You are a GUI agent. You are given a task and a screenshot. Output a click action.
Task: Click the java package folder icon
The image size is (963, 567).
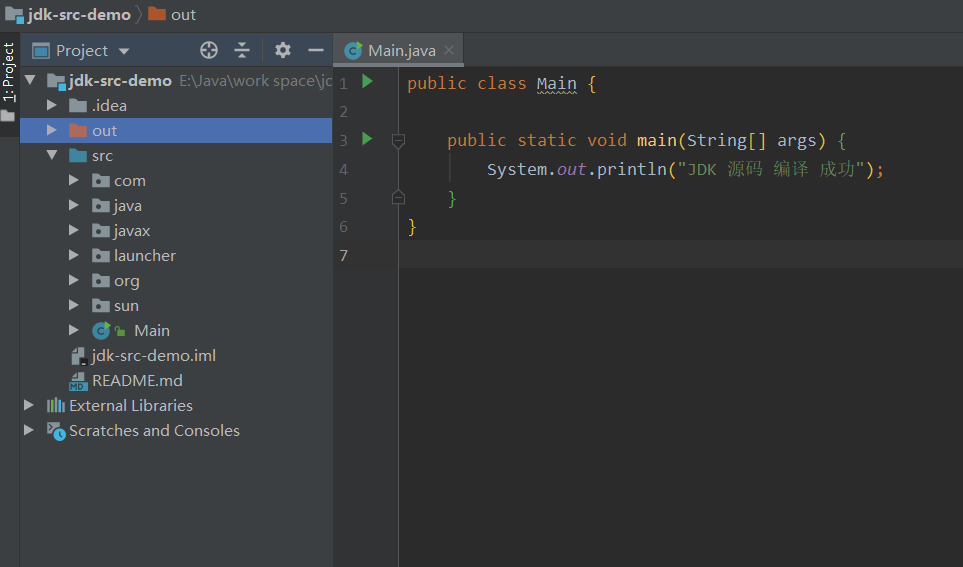tap(101, 205)
